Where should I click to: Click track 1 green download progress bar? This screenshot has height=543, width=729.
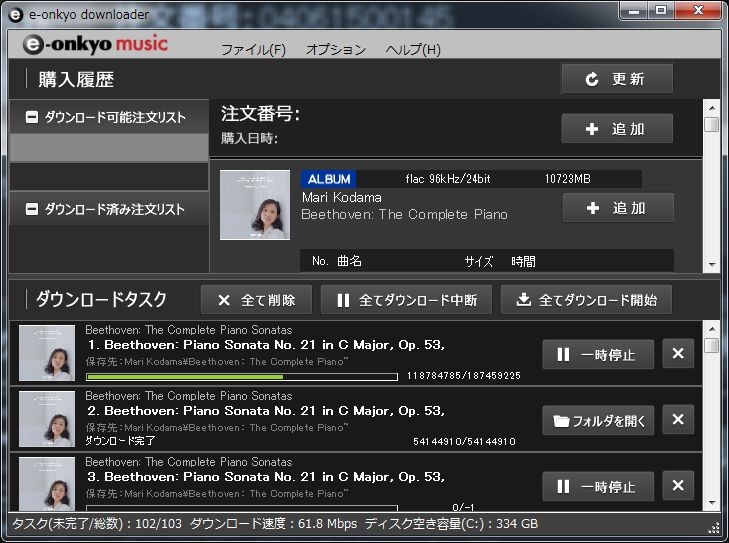(242, 377)
